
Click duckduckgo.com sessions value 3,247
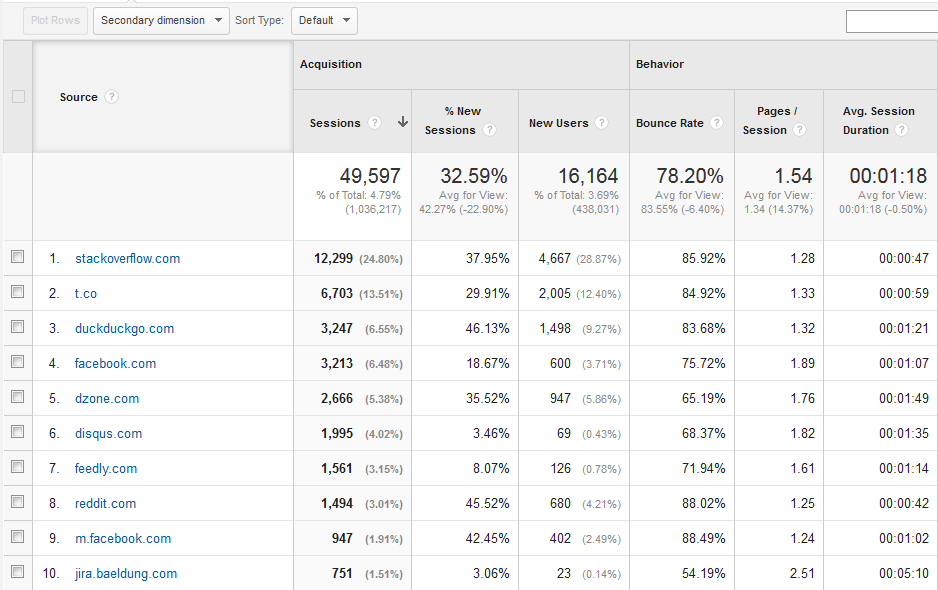click(x=337, y=329)
